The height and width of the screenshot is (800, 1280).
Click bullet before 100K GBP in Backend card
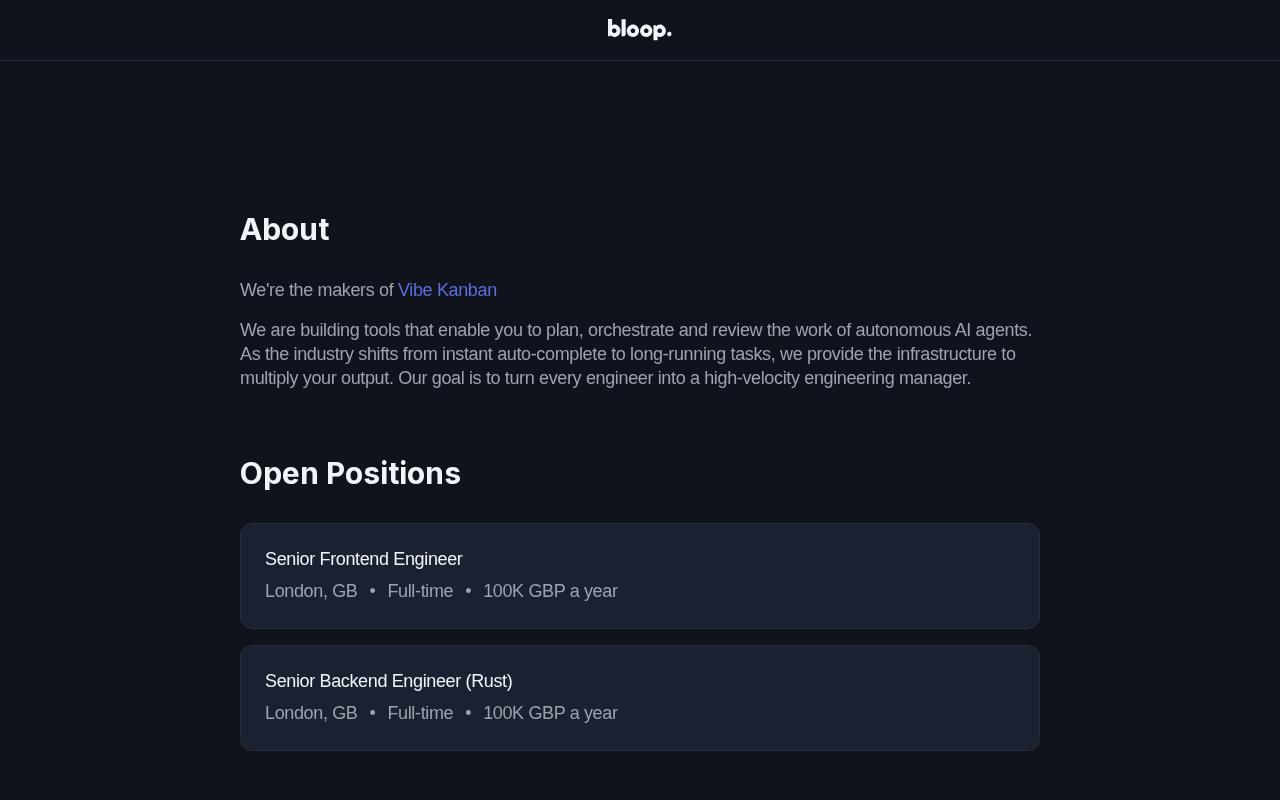pos(468,713)
